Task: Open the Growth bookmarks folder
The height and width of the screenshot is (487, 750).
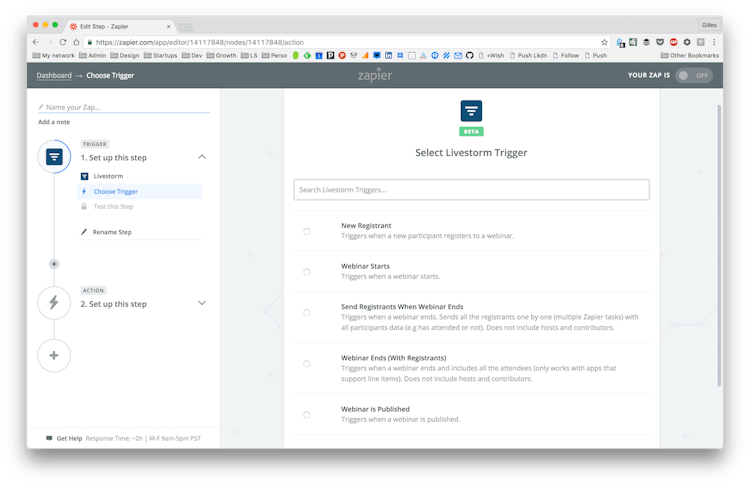Action: click(221, 55)
